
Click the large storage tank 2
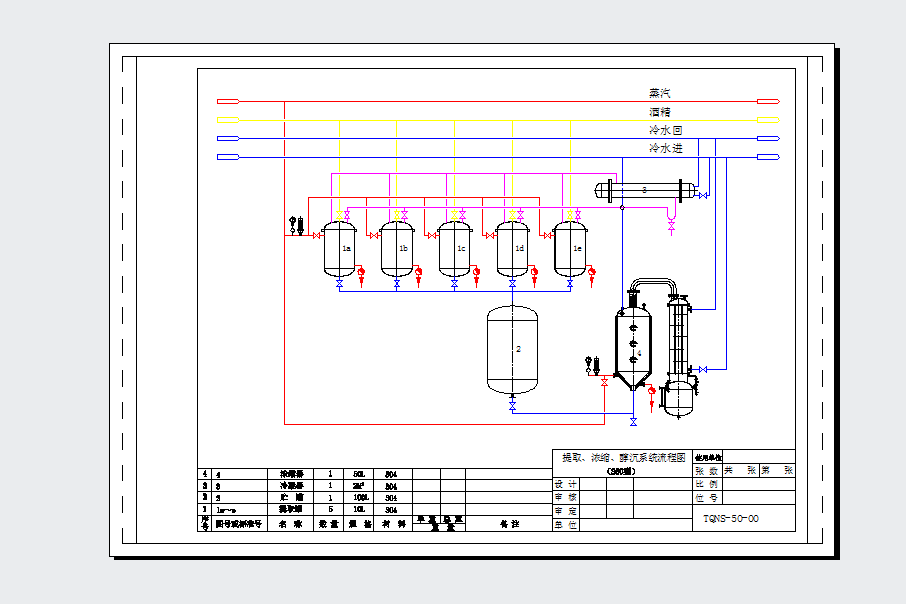point(512,349)
